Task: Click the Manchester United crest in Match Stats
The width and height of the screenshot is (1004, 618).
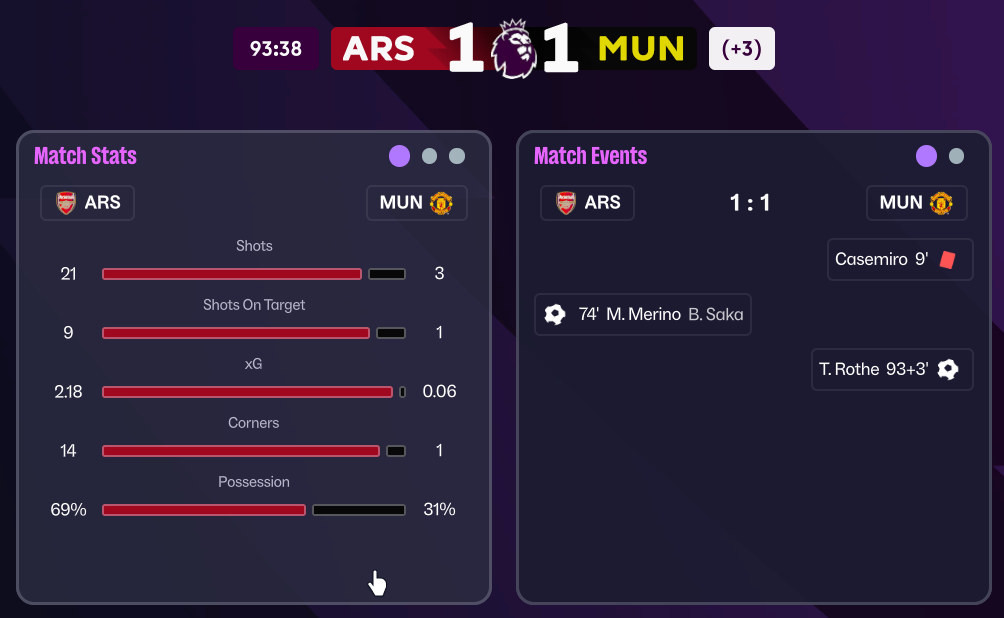Action: [x=441, y=203]
